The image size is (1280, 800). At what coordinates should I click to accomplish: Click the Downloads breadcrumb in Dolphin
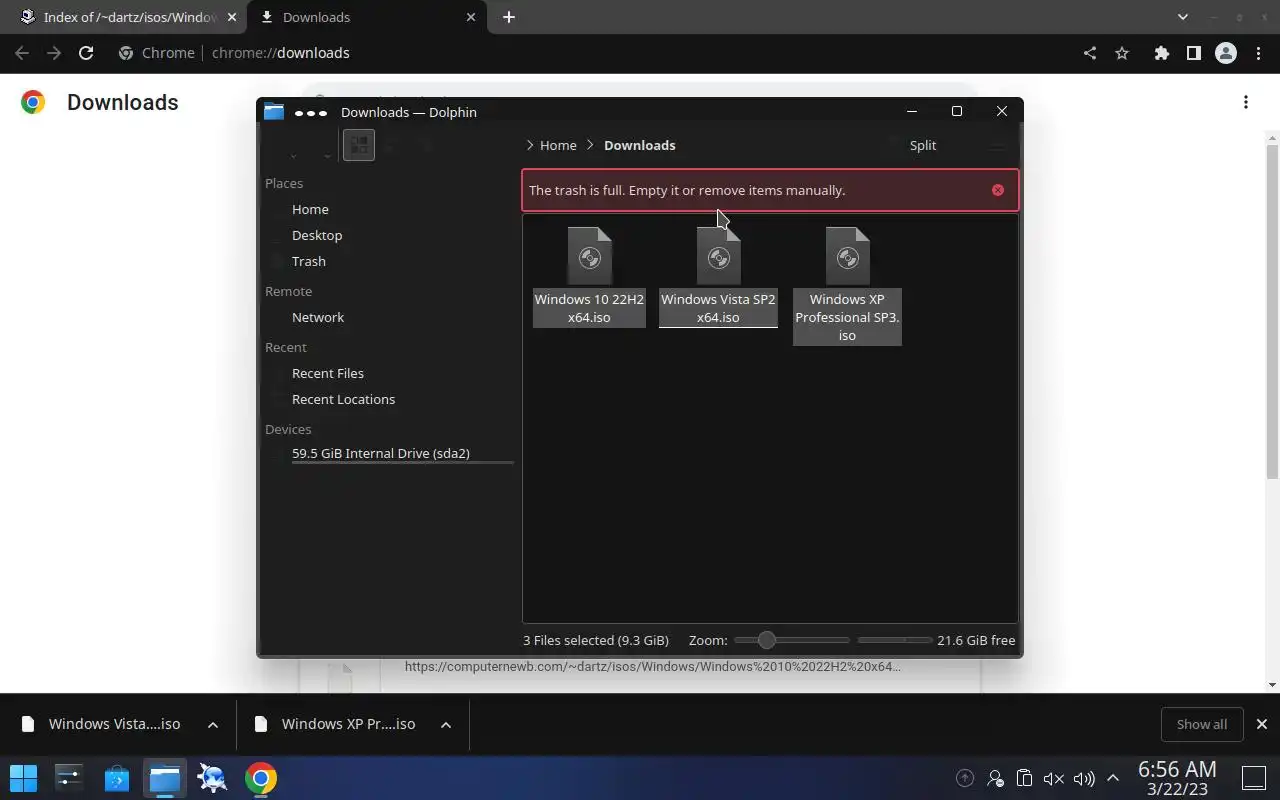point(640,145)
